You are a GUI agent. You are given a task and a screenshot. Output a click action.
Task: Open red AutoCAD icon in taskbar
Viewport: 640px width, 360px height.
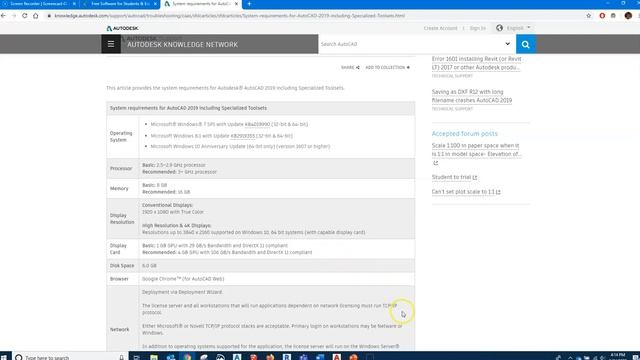(337, 357)
